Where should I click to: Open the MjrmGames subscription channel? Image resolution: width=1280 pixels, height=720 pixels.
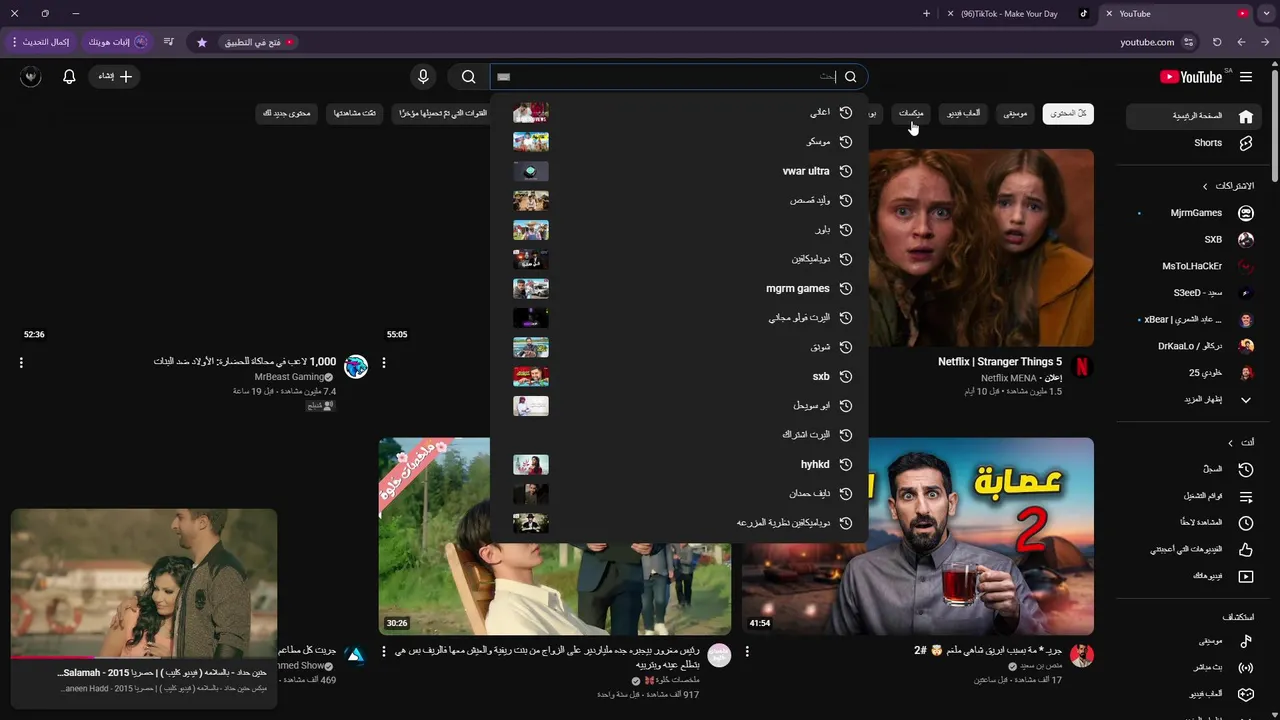(x=1194, y=213)
